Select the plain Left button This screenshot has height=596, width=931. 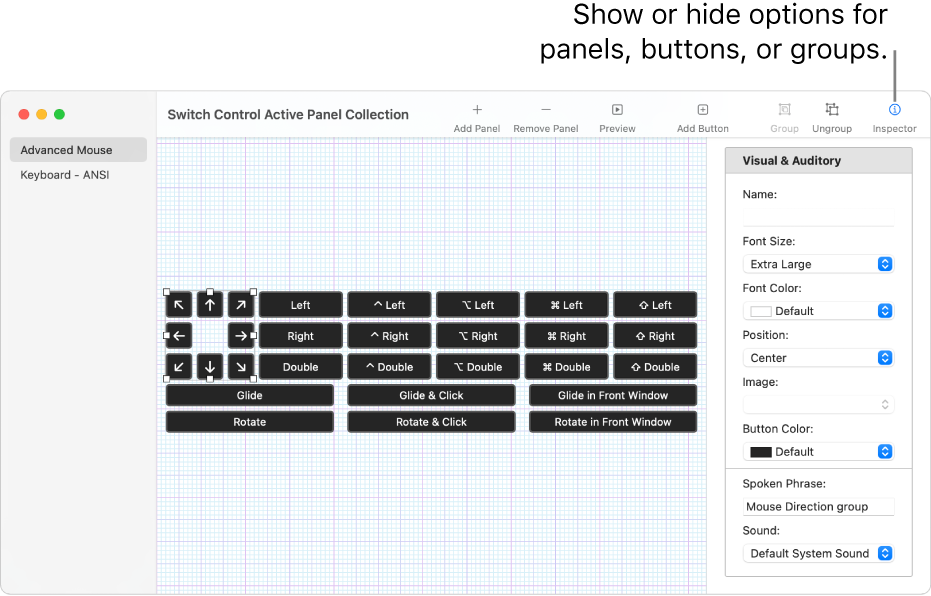(300, 305)
